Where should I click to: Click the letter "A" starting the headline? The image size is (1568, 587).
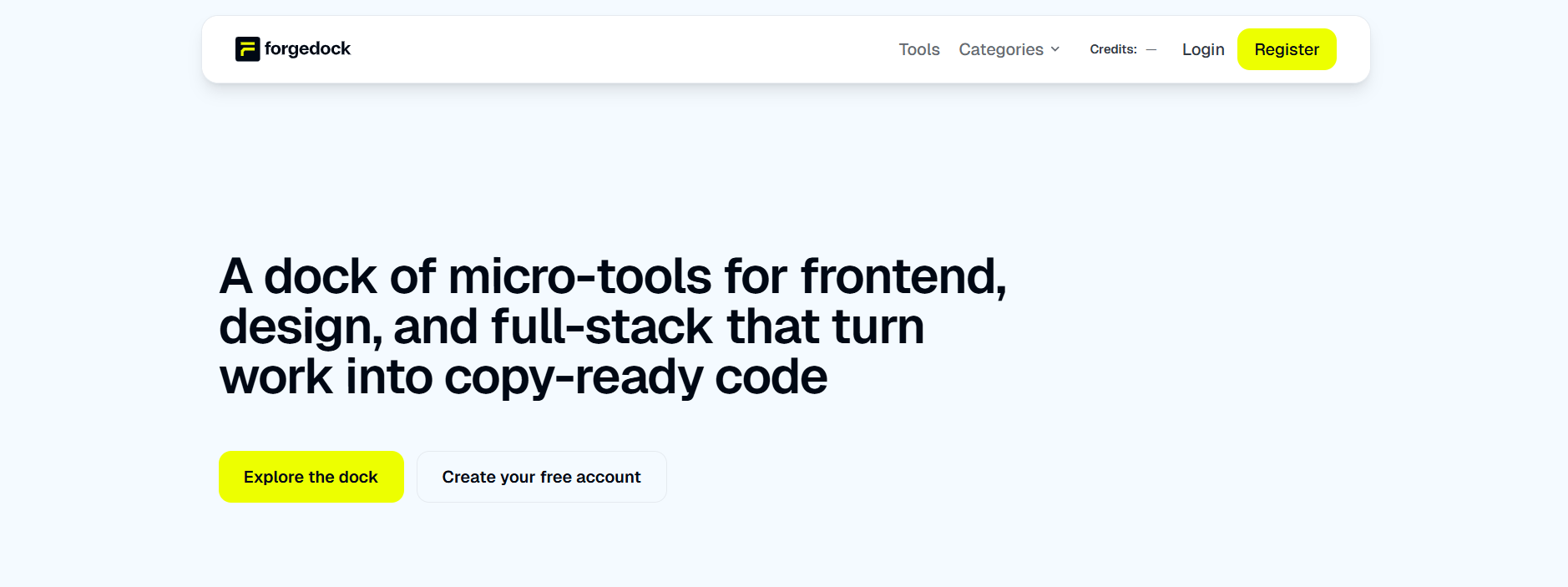click(x=235, y=276)
